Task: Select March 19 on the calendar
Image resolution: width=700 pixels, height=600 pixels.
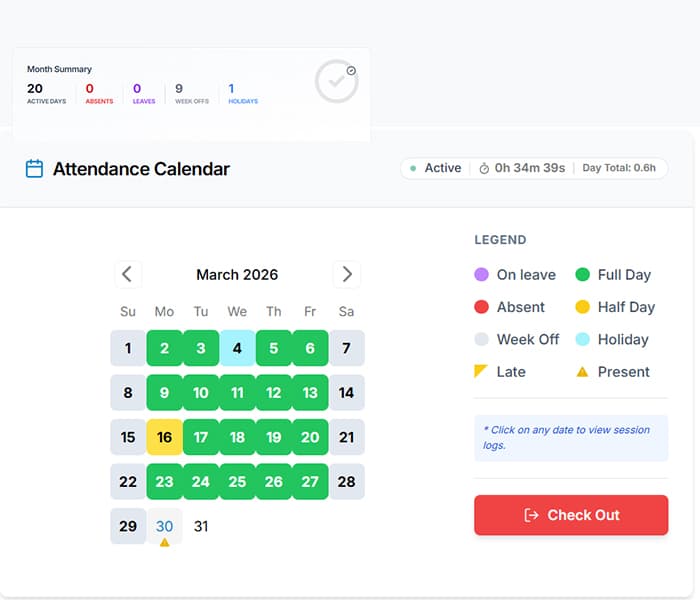Action: point(274,437)
